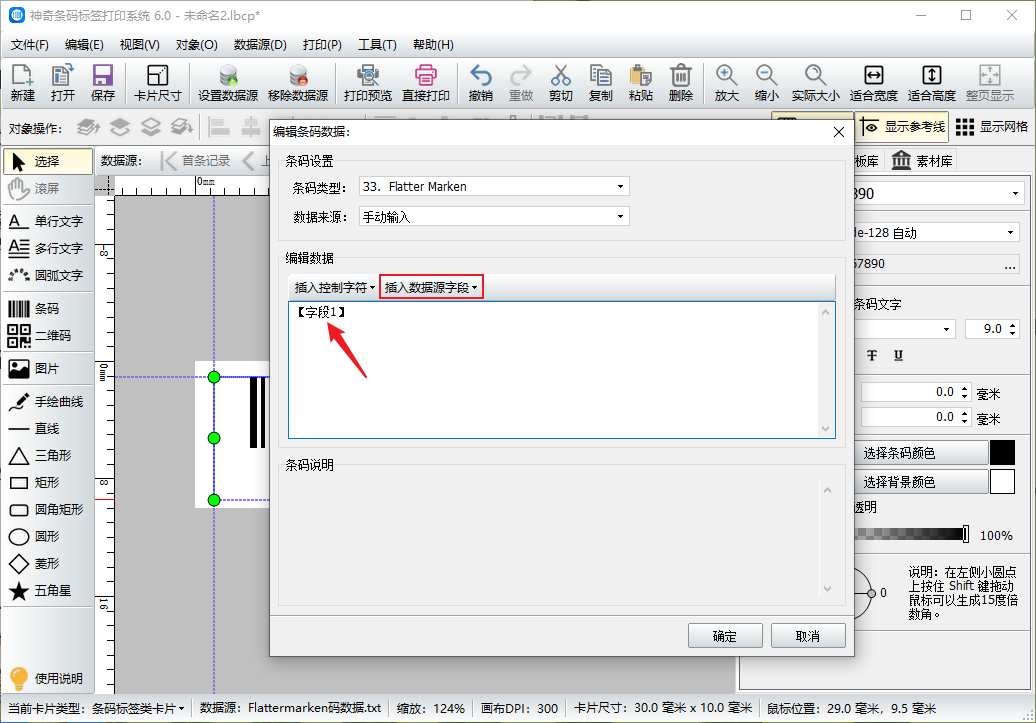This screenshot has width=1036, height=723.
Task: Open 打印预览 print preview
Action: point(367,83)
